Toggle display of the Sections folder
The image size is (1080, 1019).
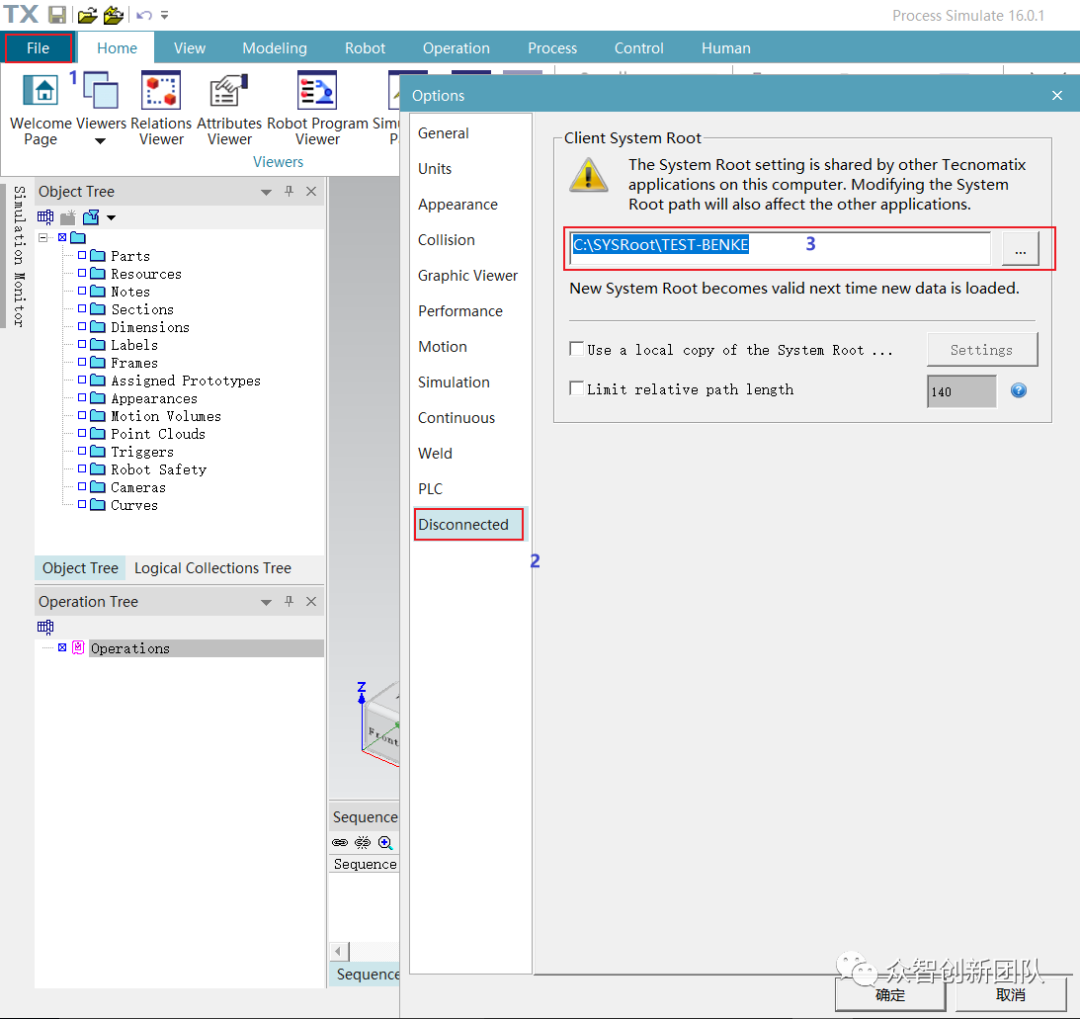tap(82, 309)
